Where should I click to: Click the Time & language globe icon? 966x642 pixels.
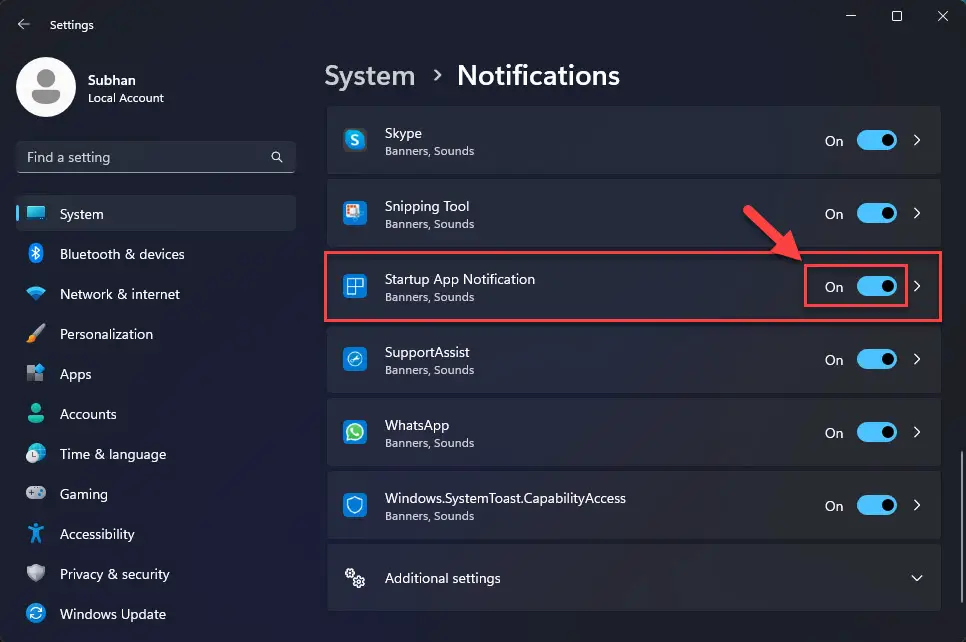point(36,453)
